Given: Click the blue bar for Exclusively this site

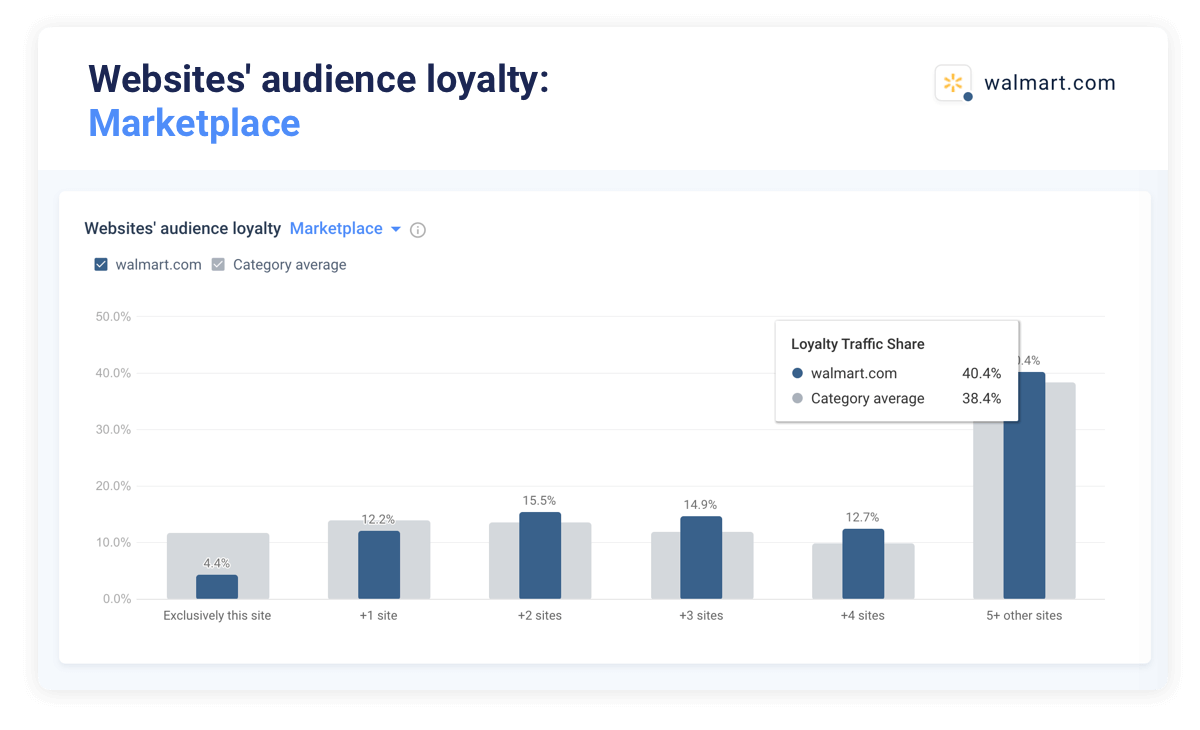Looking at the screenshot, I should click(217, 587).
